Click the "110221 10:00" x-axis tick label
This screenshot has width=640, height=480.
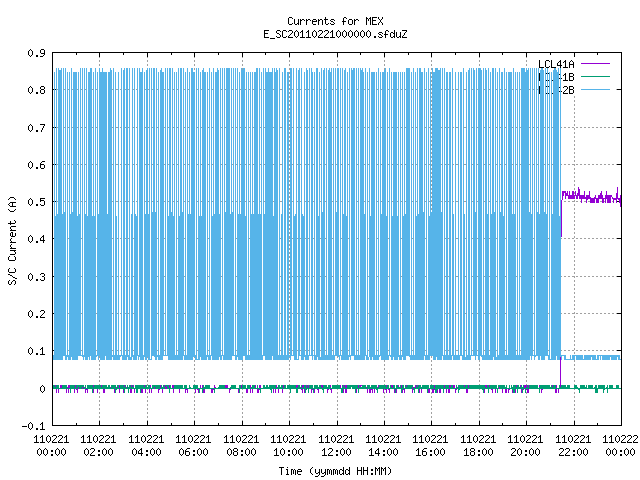(x=288, y=446)
